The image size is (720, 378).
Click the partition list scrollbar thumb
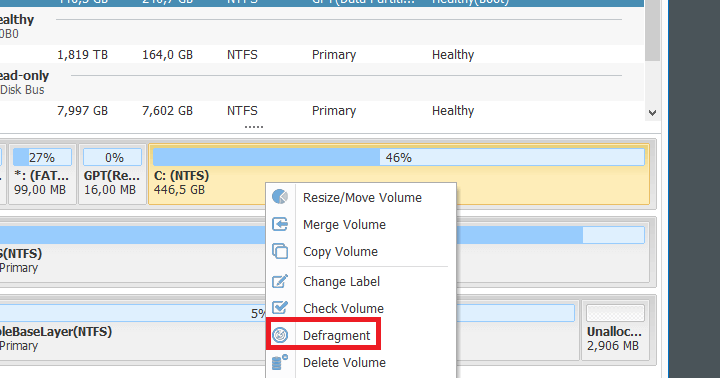click(652, 30)
